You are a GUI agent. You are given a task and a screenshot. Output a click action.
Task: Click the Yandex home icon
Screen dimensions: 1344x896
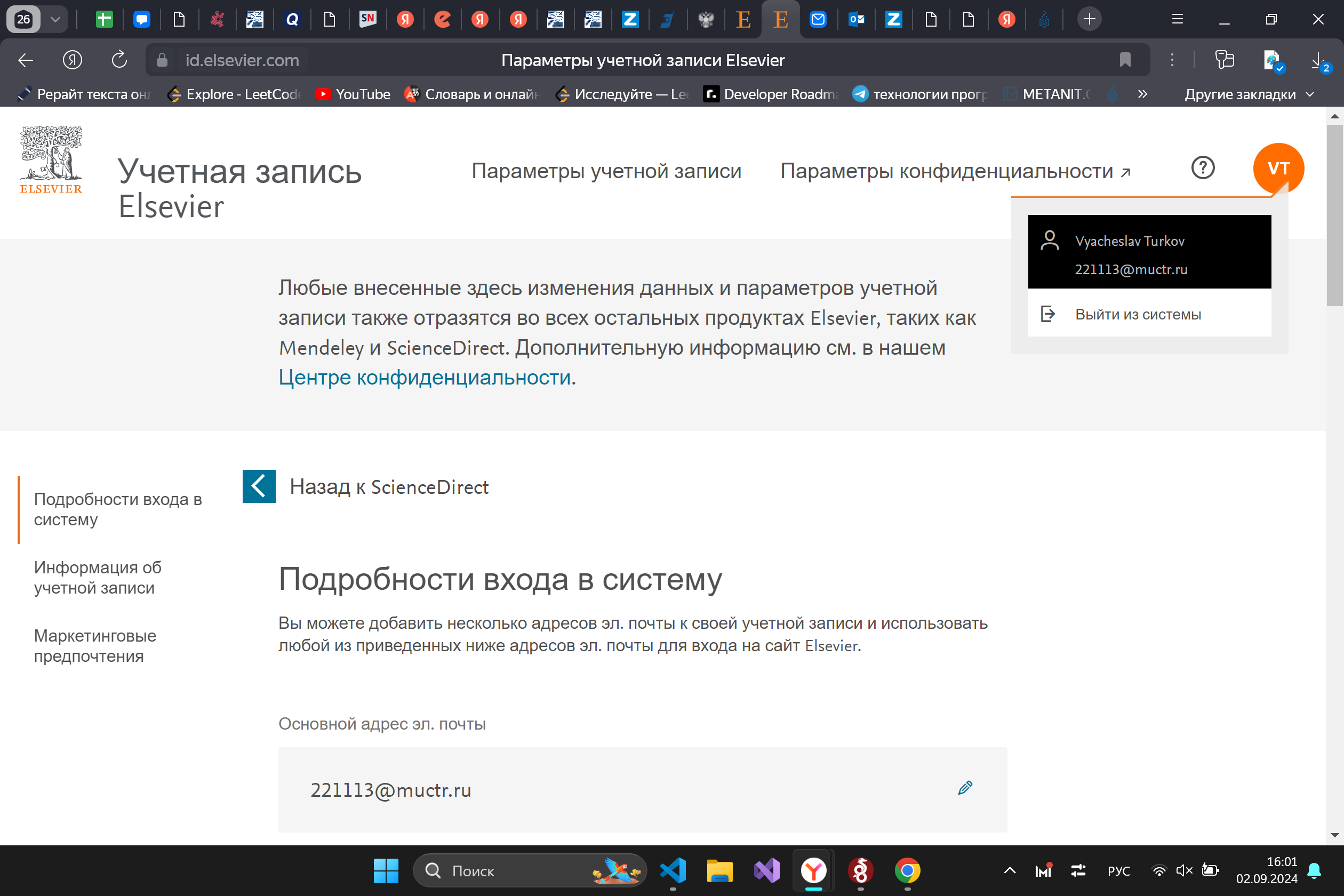coord(72,60)
